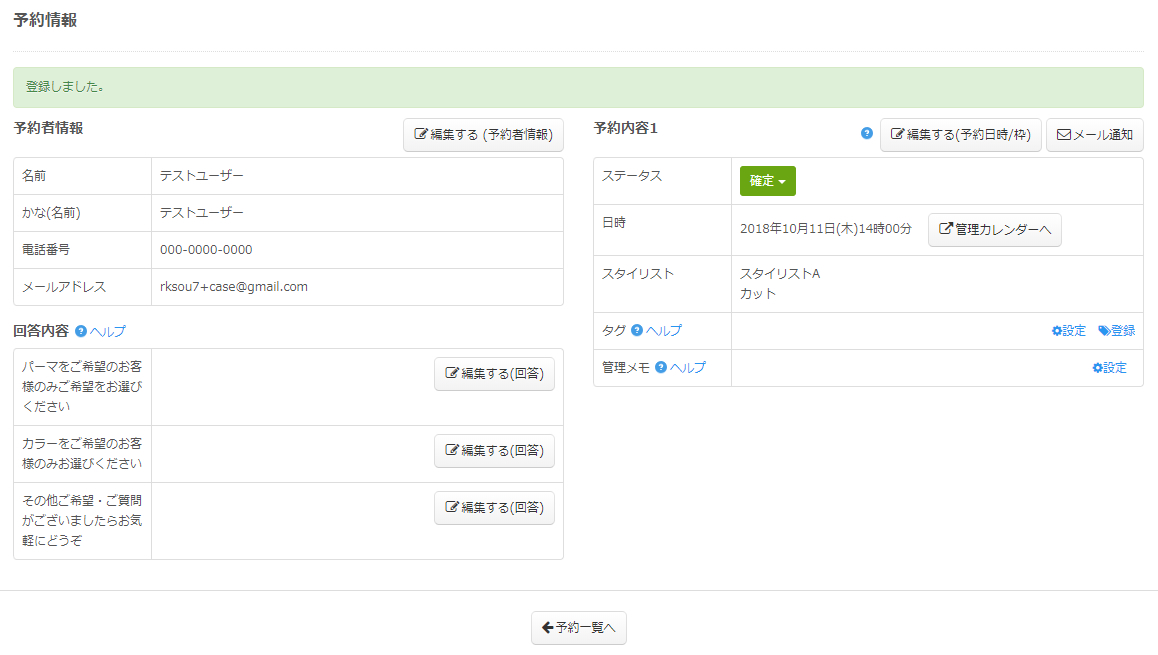Open ヘルプ link in タグ row

point(664,331)
